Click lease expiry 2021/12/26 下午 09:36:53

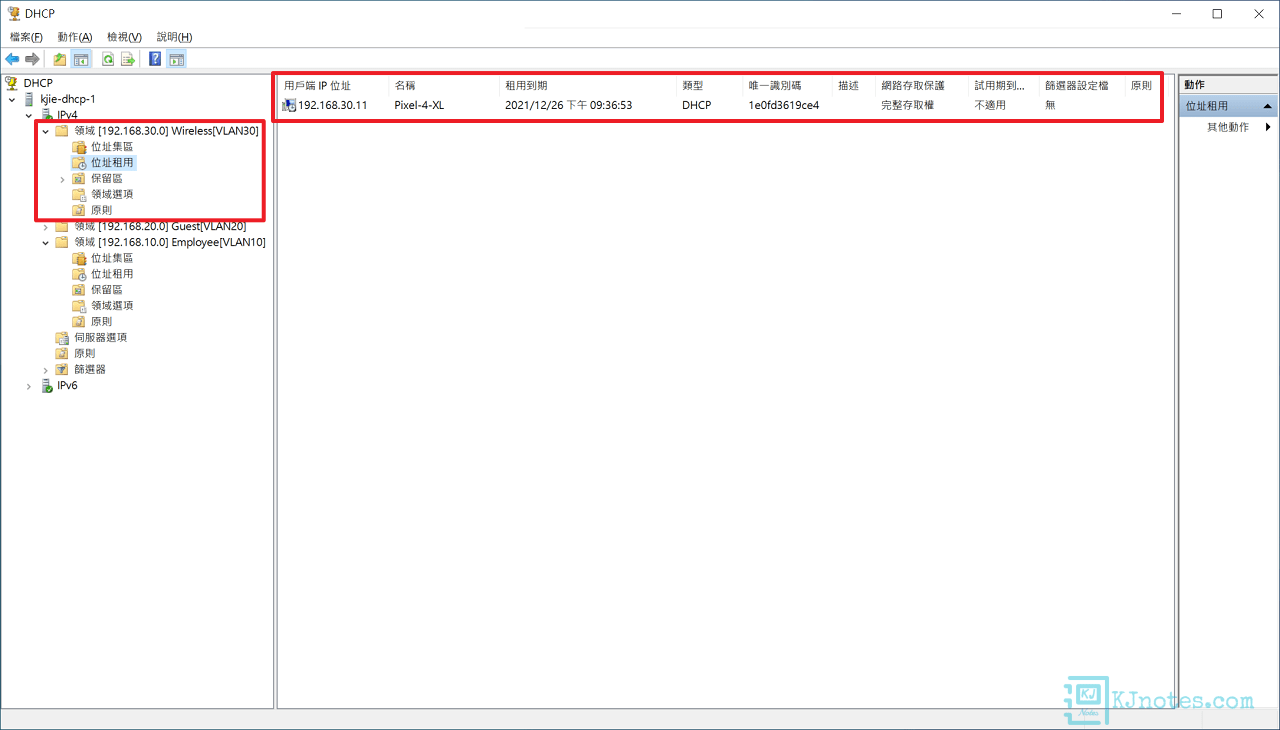(x=568, y=105)
